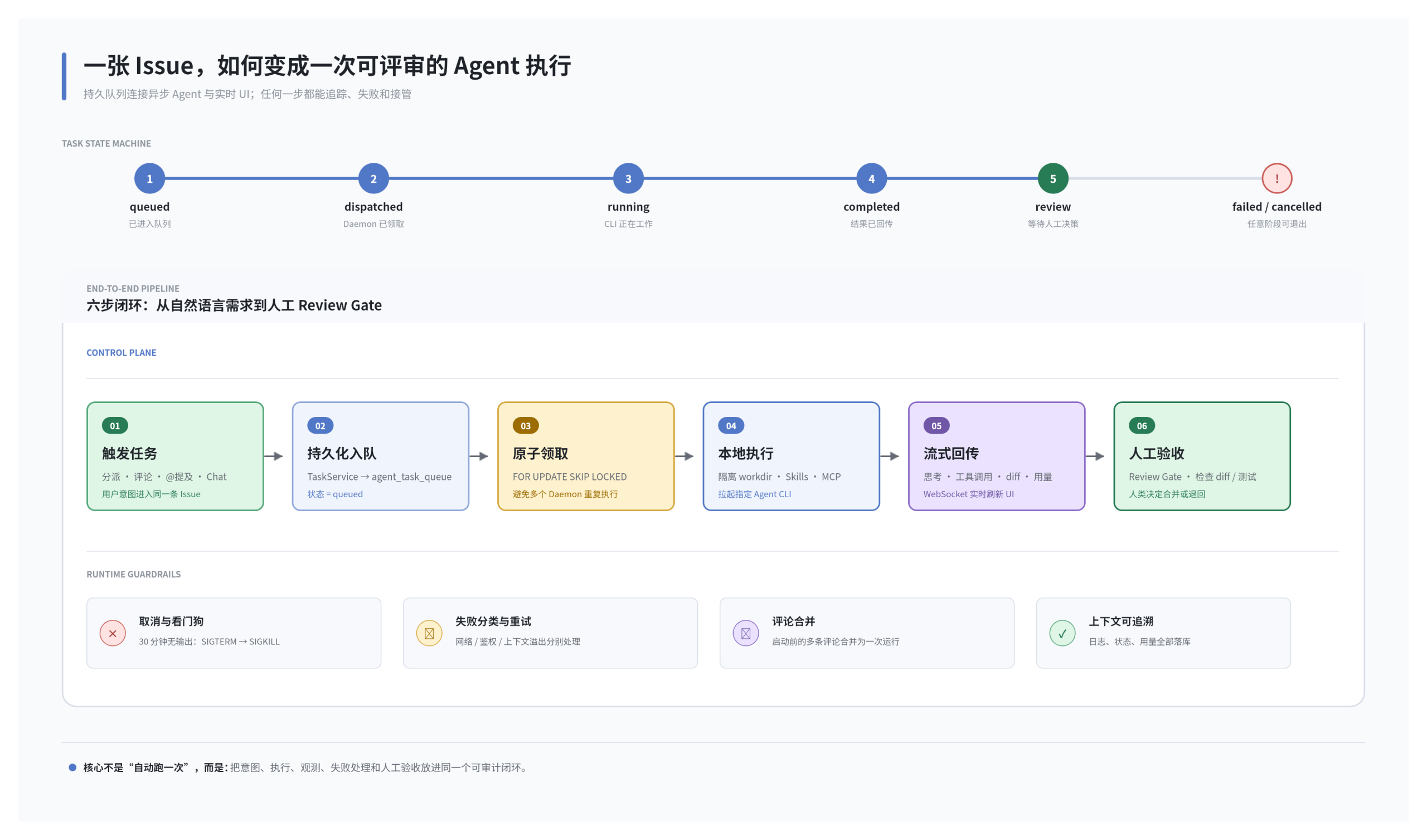
Task: Click the text TaskService → agent_task_queue
Action: 380,477
